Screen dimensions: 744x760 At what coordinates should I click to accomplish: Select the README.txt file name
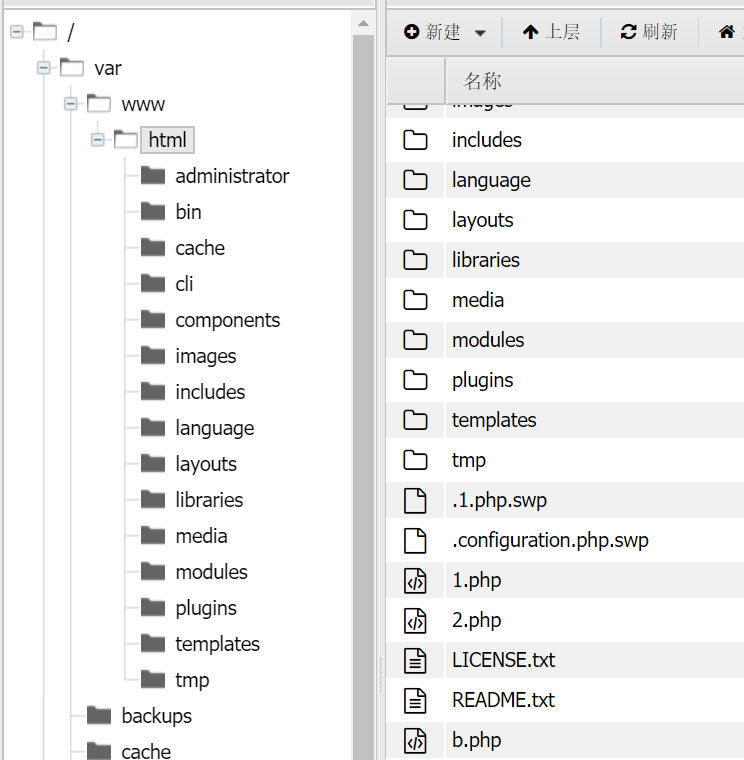[504, 700]
